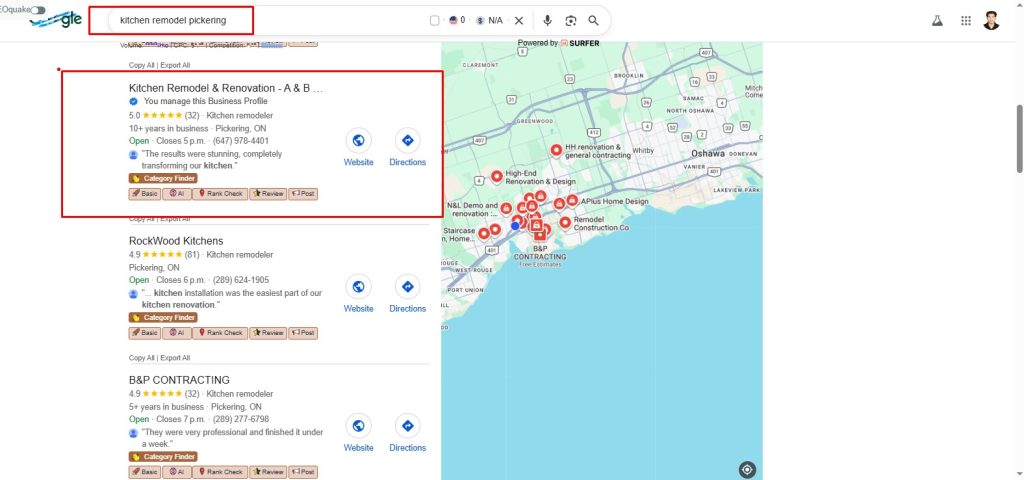Open Kitchen Remodel & Renovation - A & B listing title
Viewport: 1024px width, 480px height.
pyautogui.click(x=226, y=88)
